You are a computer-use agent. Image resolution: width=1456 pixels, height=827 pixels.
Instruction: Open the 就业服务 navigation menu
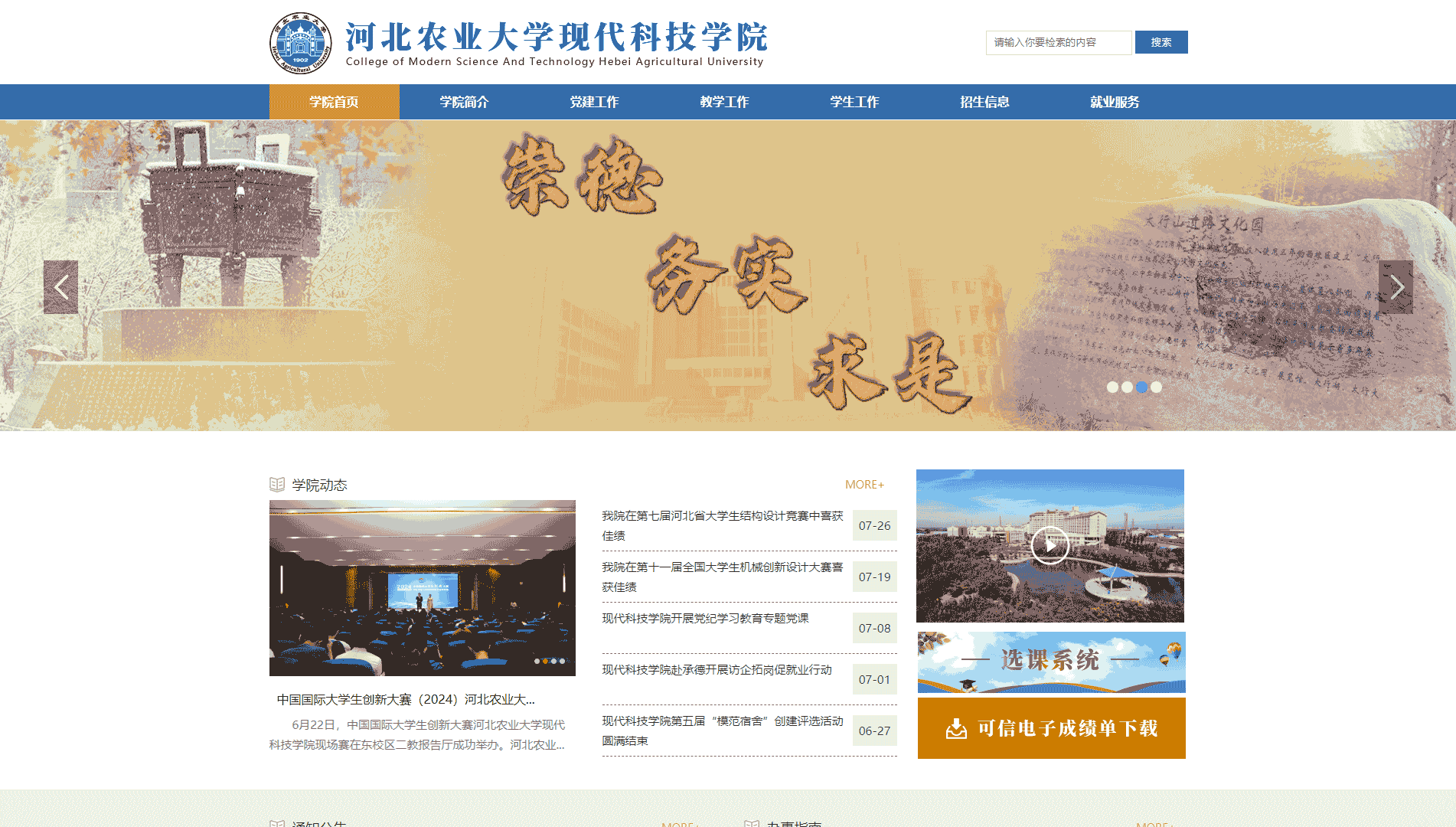click(1115, 102)
